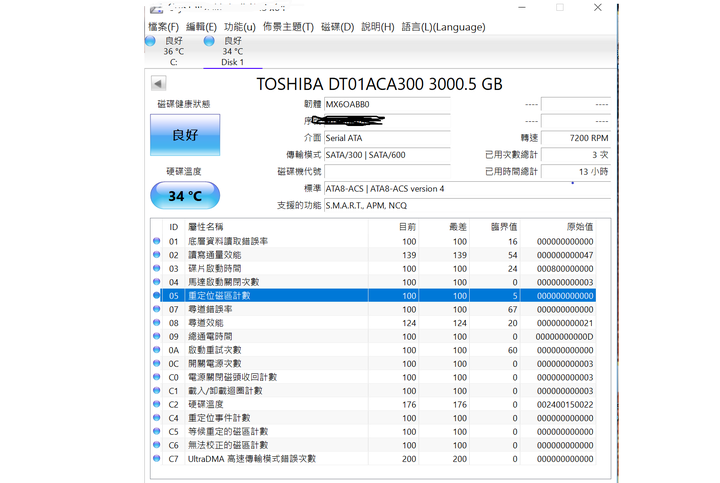Select the 碟片啟動時間 row
Viewport: 720px width, 483px height.
[x=374, y=269]
